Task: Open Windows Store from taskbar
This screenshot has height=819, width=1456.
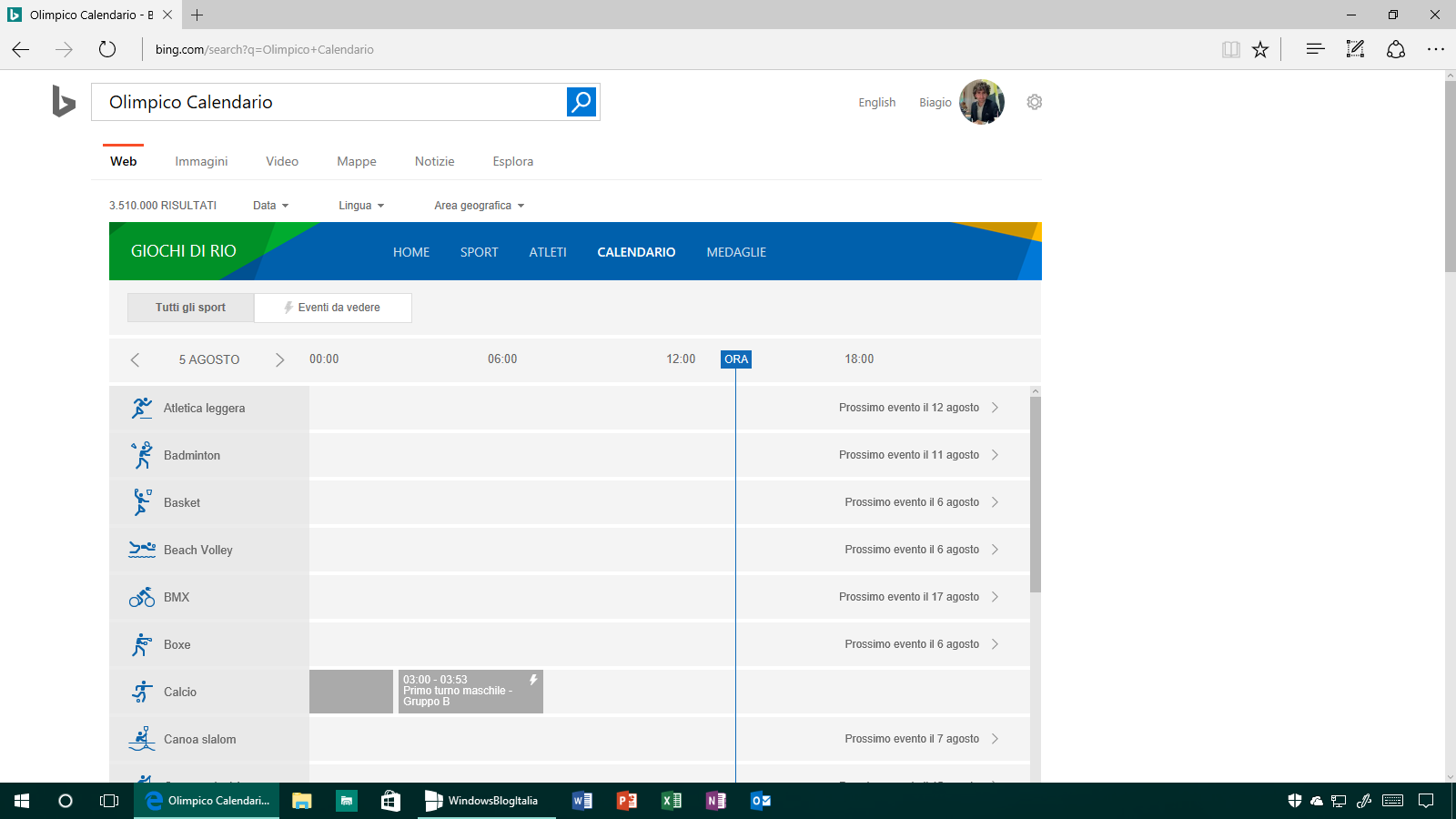Action: click(x=390, y=801)
